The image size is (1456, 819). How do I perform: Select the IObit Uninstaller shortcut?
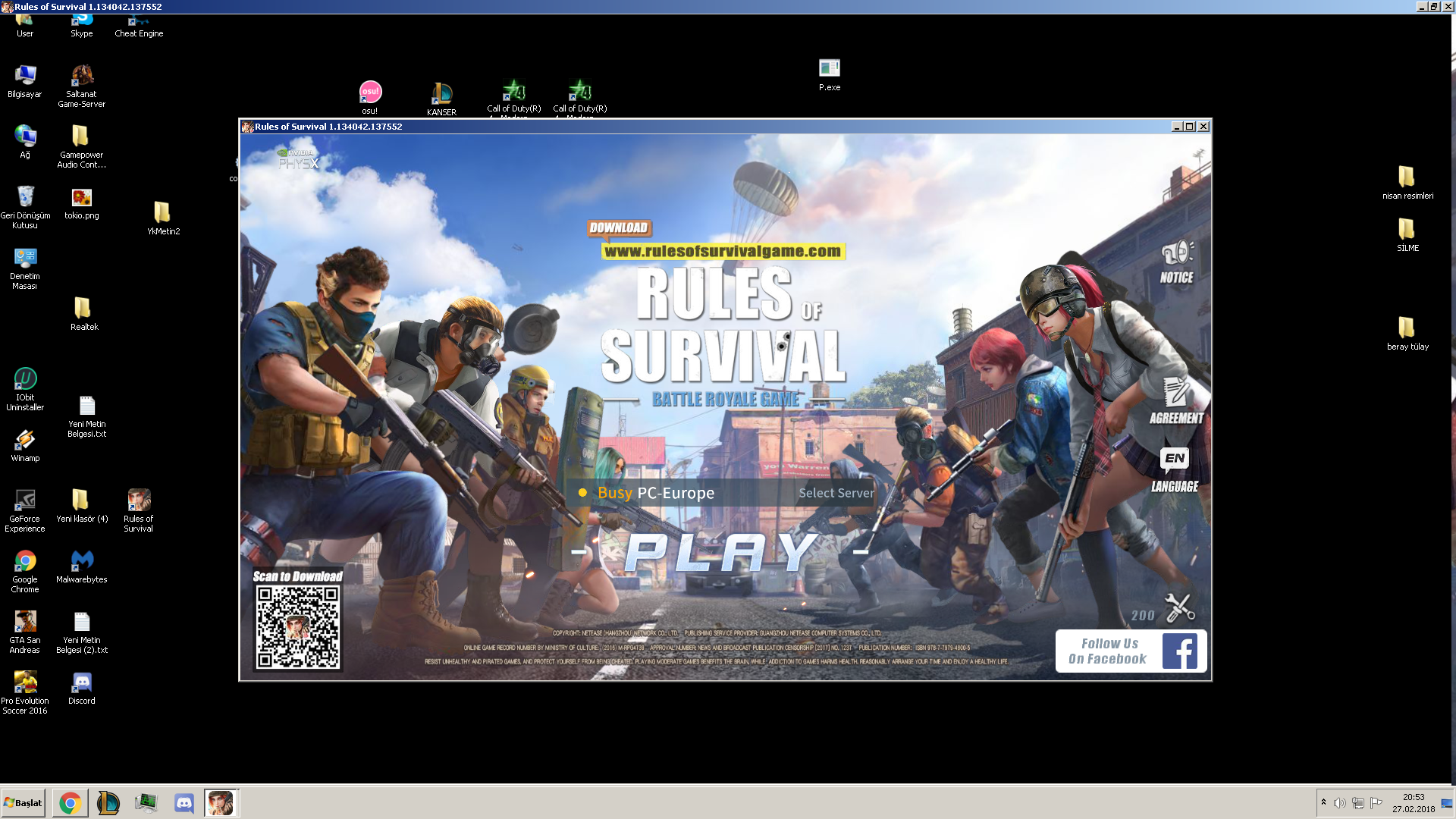click(x=25, y=389)
